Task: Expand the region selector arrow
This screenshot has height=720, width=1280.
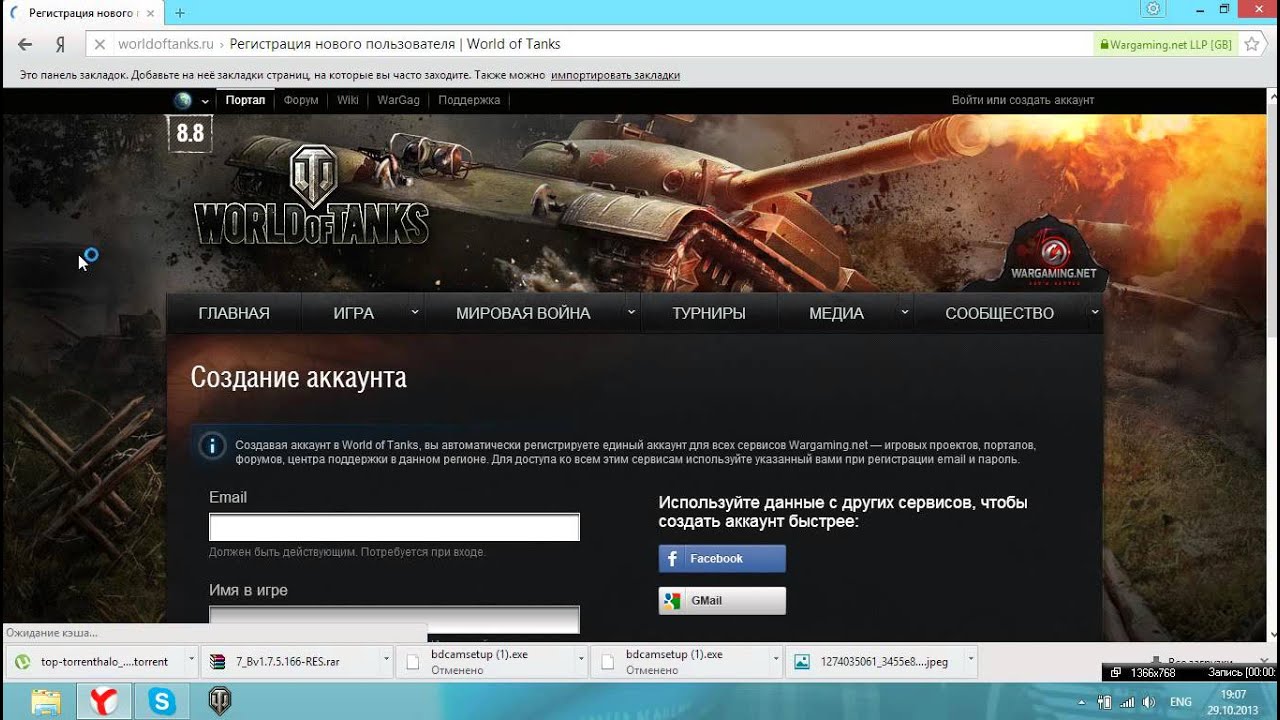Action: coord(205,101)
